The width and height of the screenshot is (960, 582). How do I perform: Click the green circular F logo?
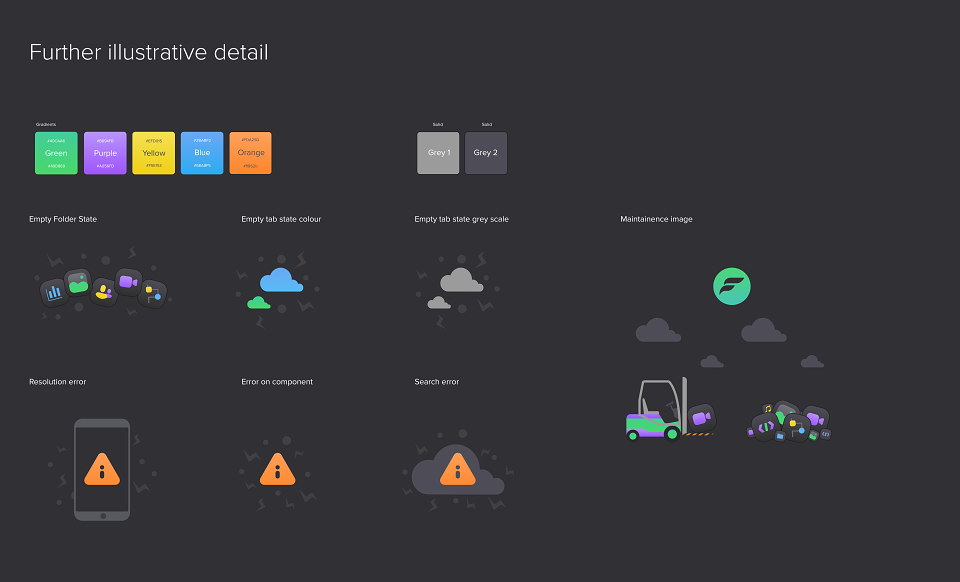pos(732,286)
